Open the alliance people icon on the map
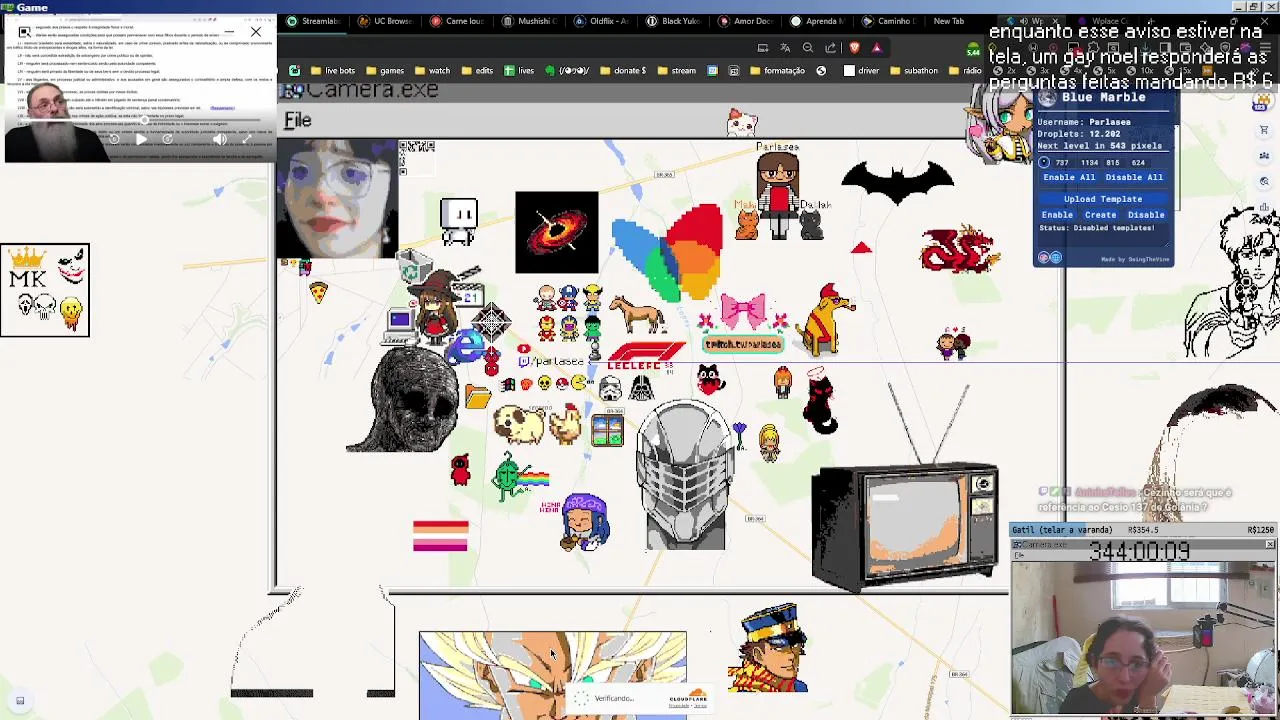The width and height of the screenshot is (1280, 720). click(1264, 155)
